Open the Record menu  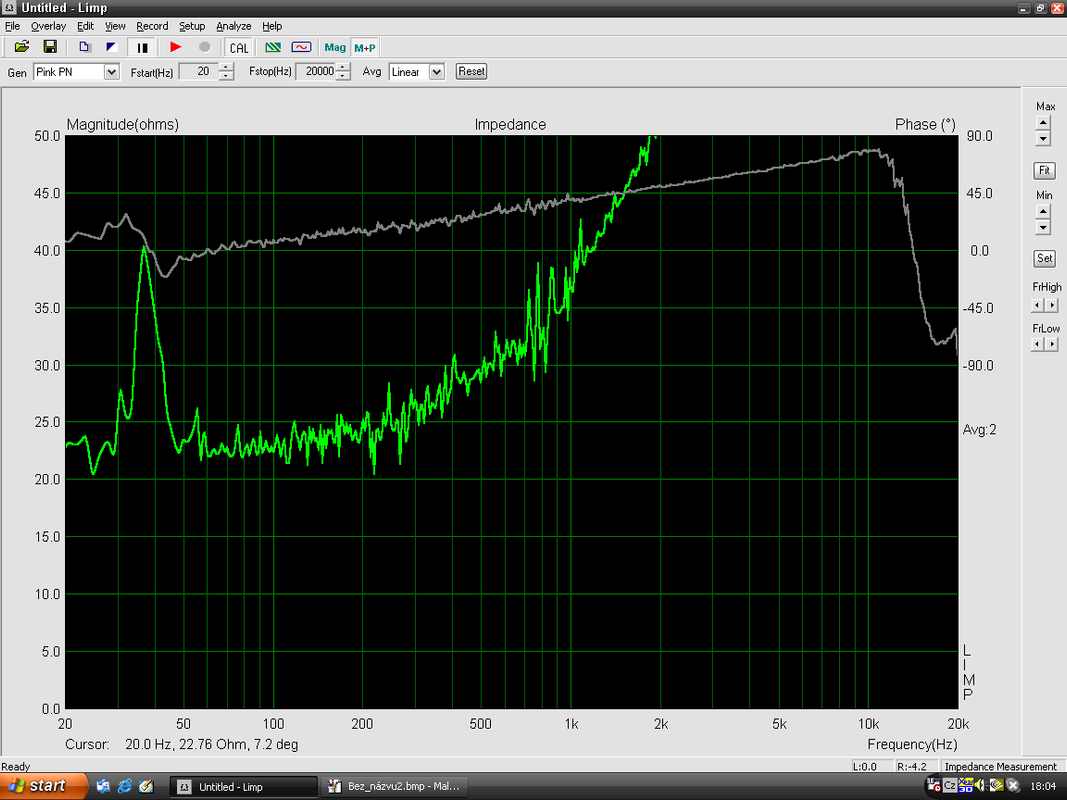coord(152,26)
